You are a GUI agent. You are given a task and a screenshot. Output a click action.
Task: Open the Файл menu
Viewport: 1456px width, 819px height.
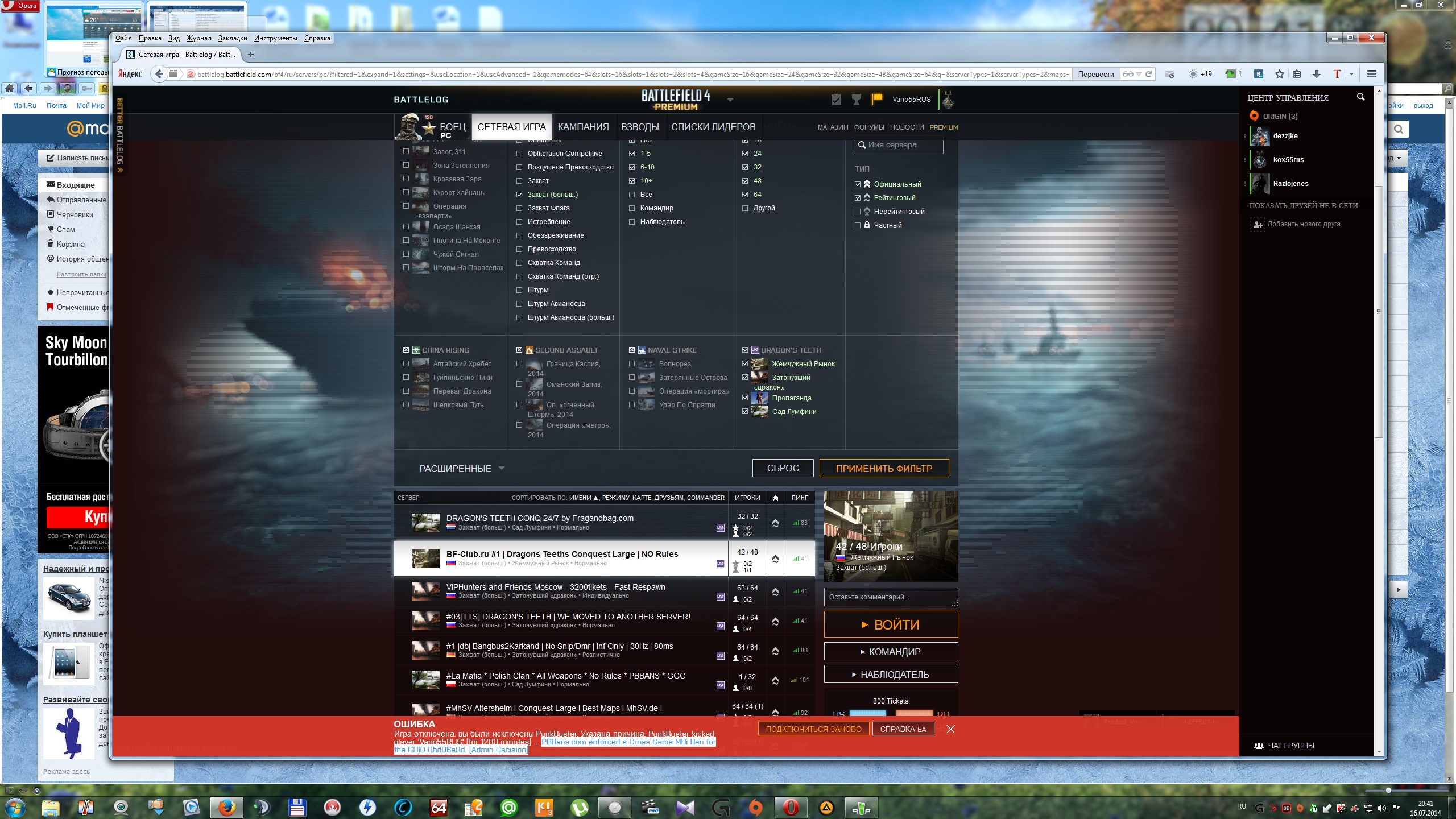(123, 38)
